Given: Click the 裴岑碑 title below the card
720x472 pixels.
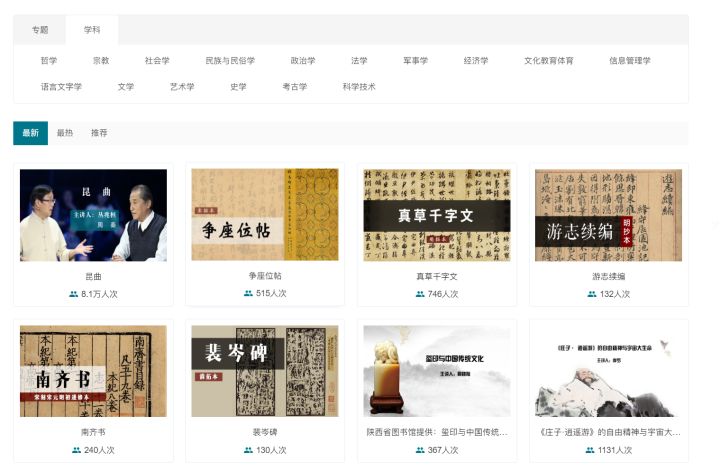Looking at the screenshot, I should (x=265, y=433).
